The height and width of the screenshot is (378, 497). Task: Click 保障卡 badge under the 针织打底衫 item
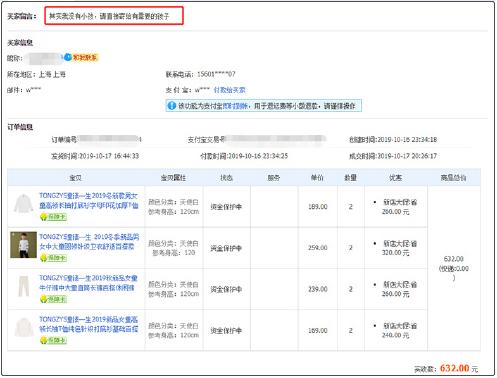pos(53,340)
